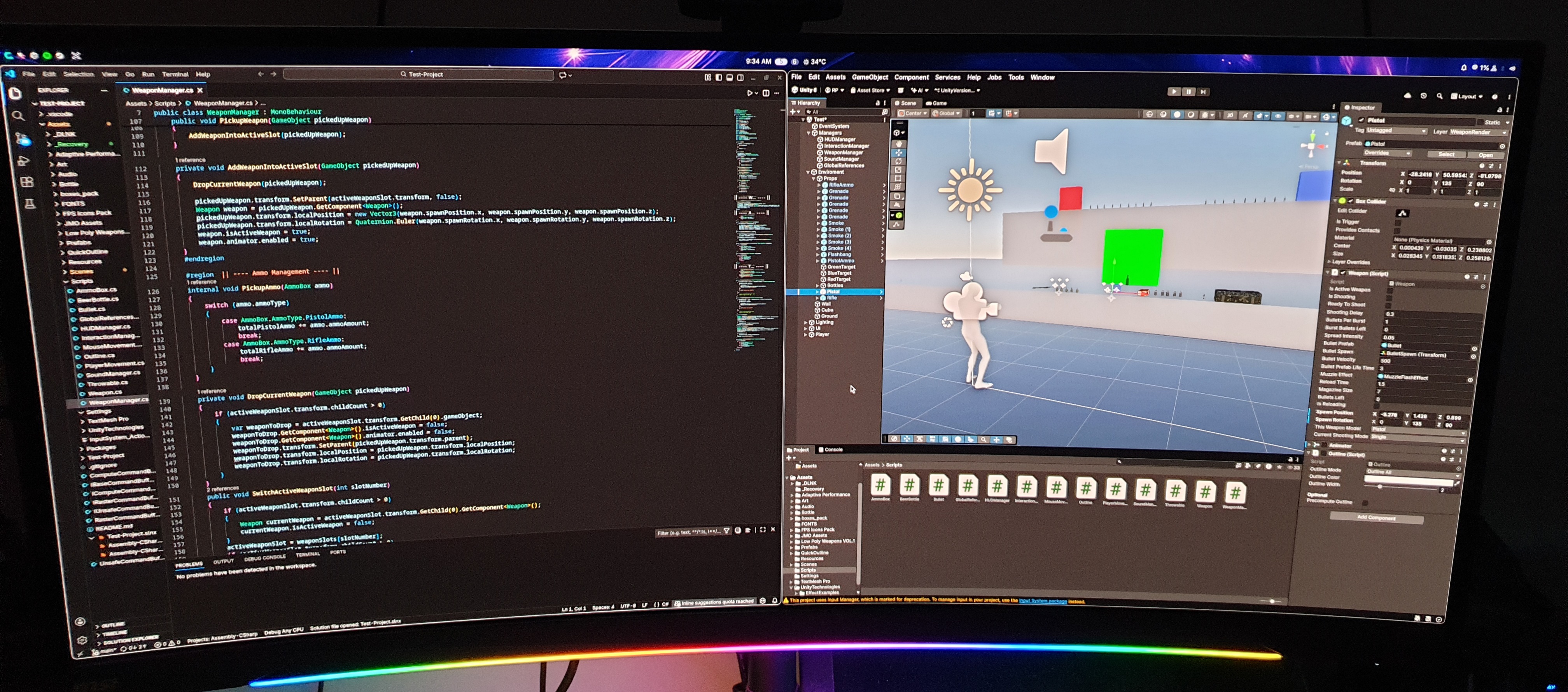Toggle the Pistol object active checkbox

click(1361, 120)
